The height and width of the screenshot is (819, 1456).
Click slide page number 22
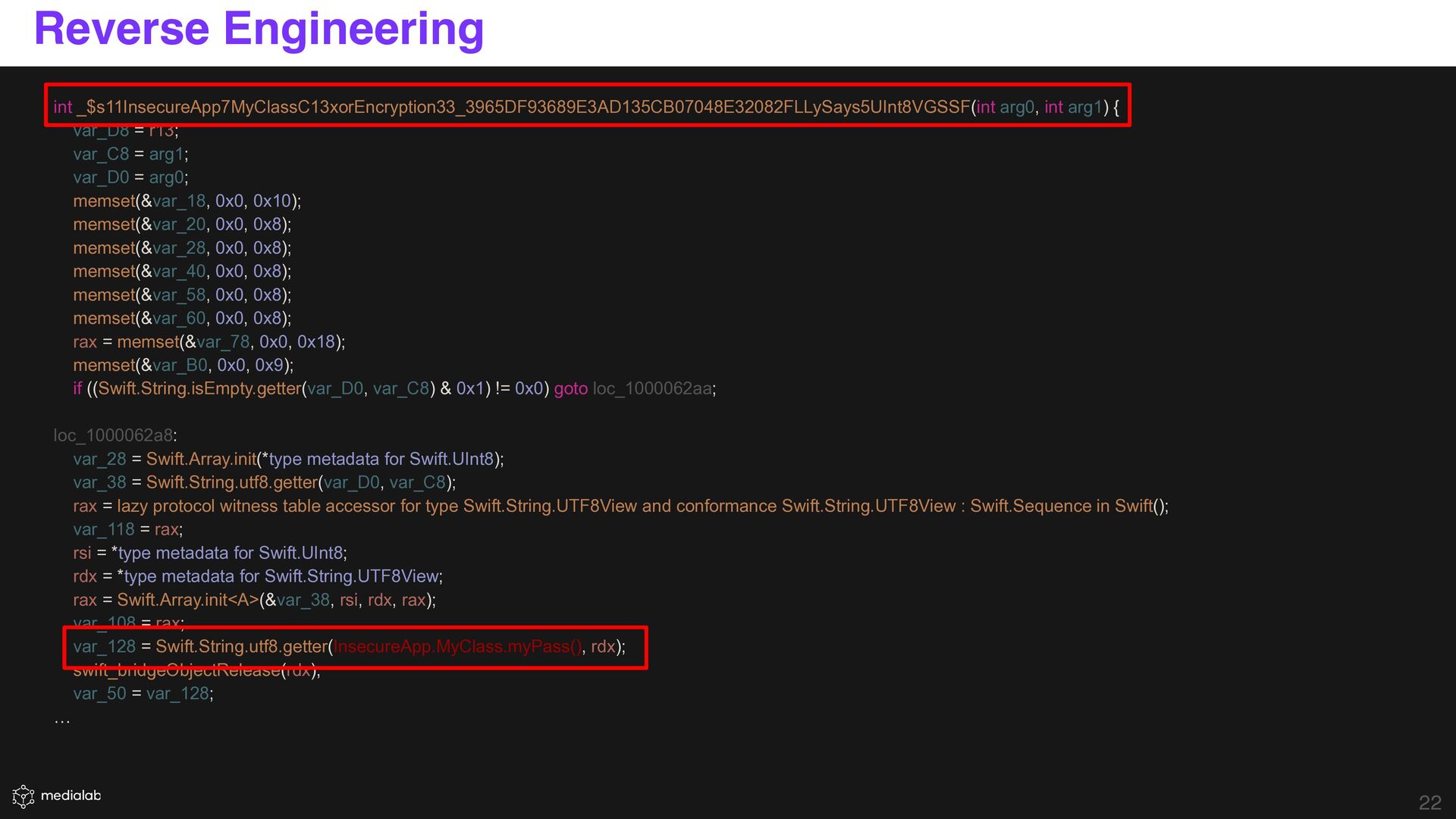pos(1429,802)
